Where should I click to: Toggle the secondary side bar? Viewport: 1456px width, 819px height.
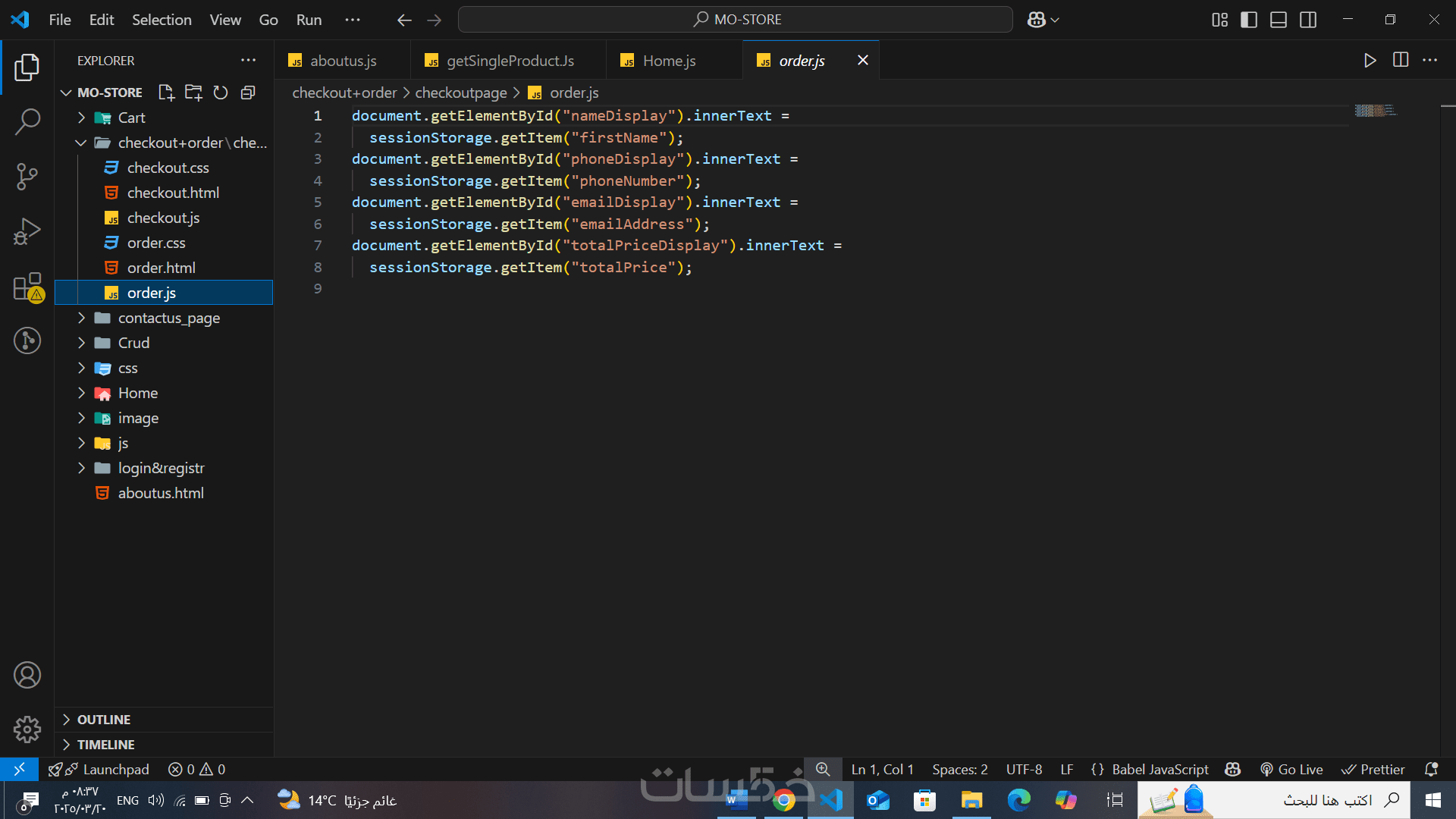(x=1308, y=20)
